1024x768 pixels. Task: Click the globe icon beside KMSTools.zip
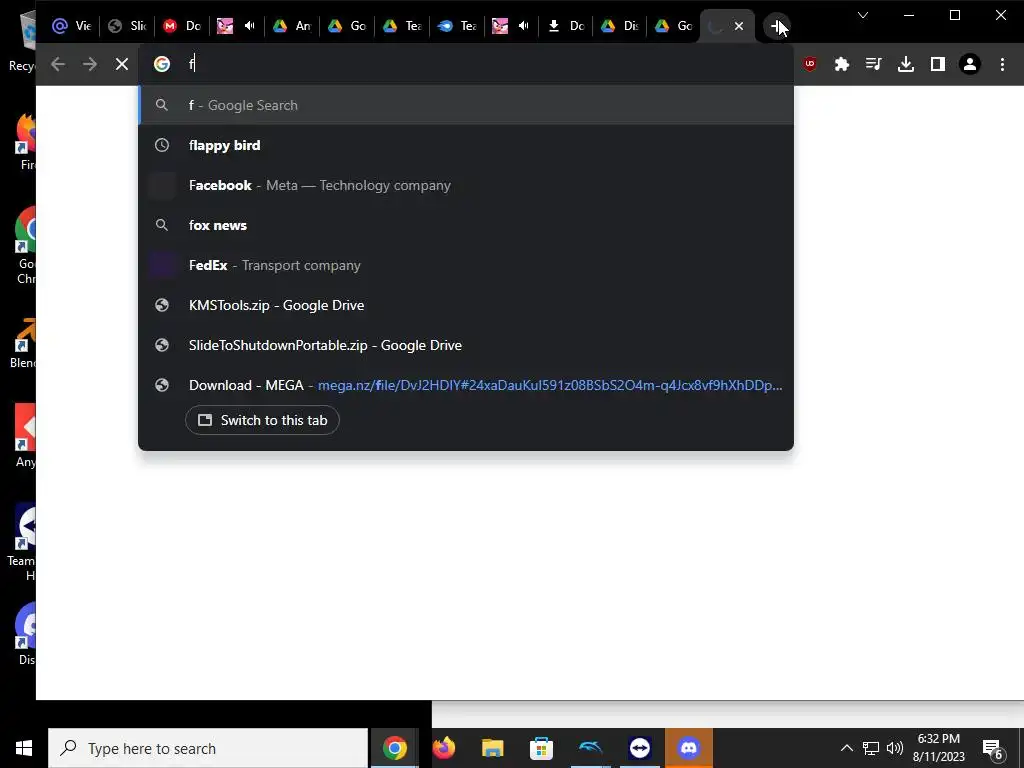(x=162, y=305)
